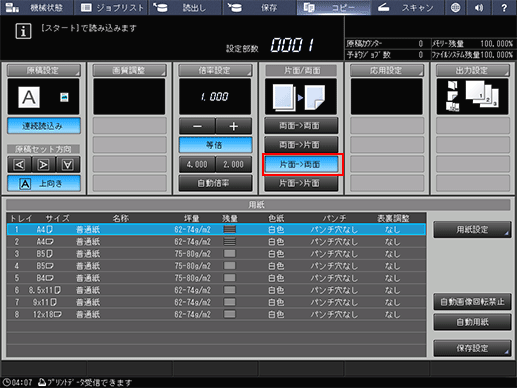Screen dimensions: 517x388
Task: Select 等倍 magnification
Action: [x=215, y=145]
